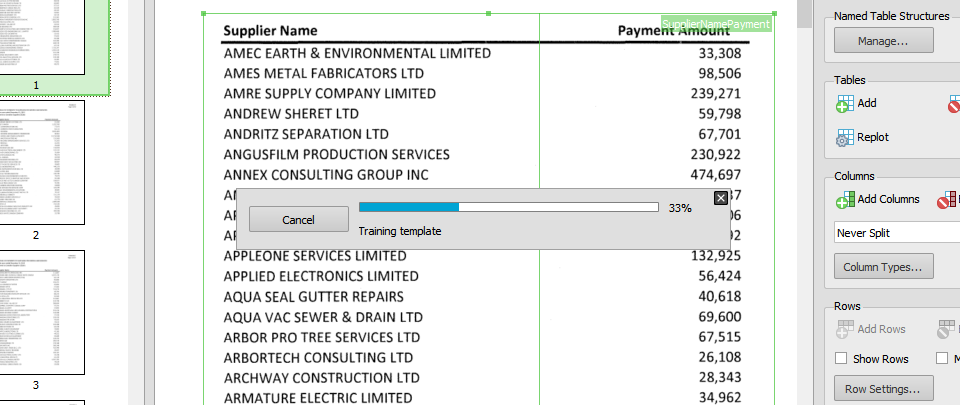Select page 2 thumbnail

pyautogui.click(x=42, y=163)
